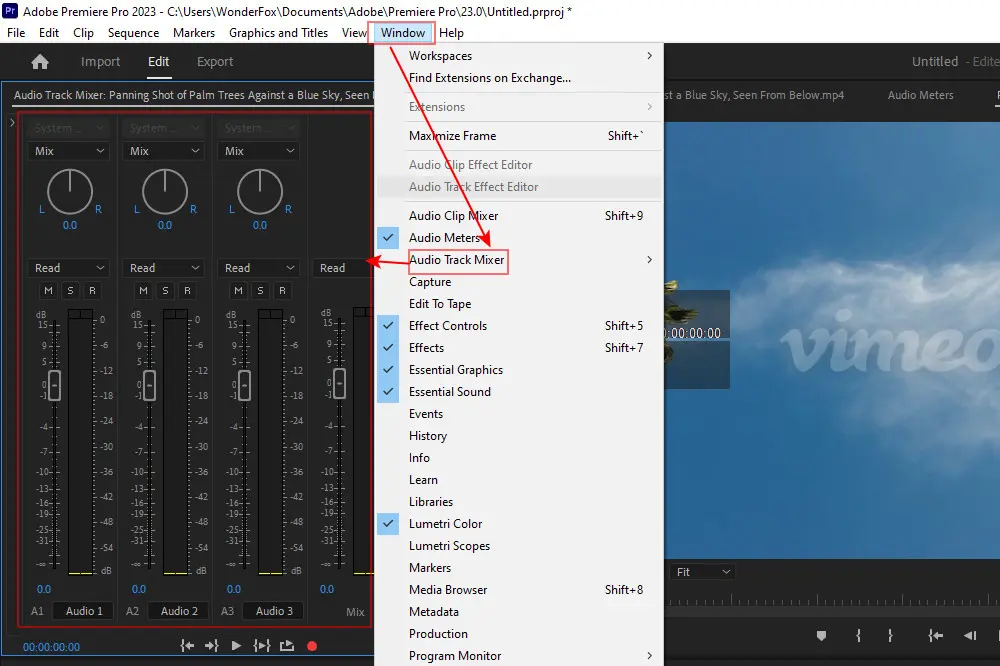Open the Help menu

point(452,33)
